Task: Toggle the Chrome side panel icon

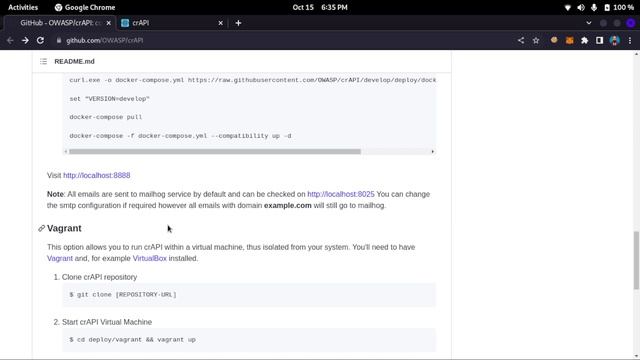Action: coord(599,40)
